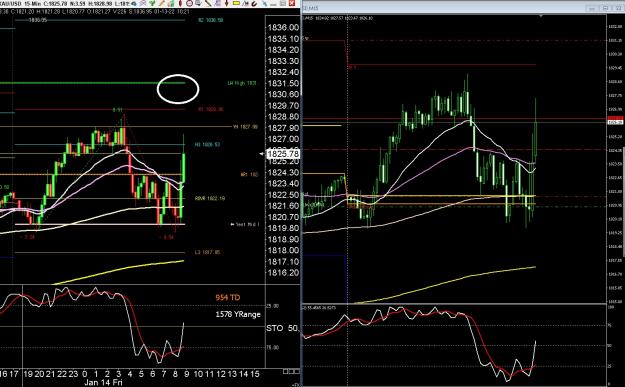This screenshot has height=387, width=625.
Task: Click hour 3 on the time axis
Action: [x=119, y=374]
